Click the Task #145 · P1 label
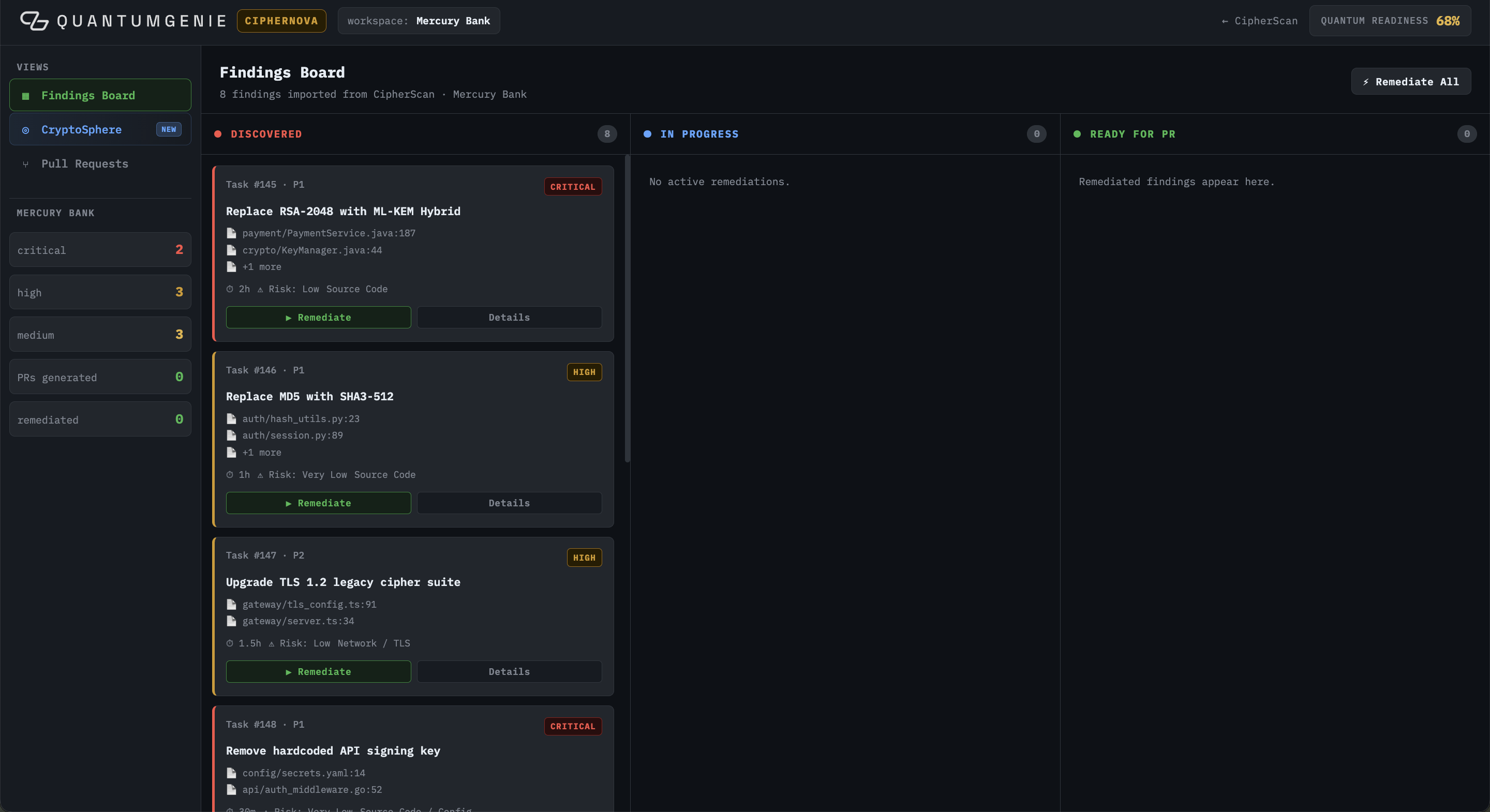 coord(265,185)
